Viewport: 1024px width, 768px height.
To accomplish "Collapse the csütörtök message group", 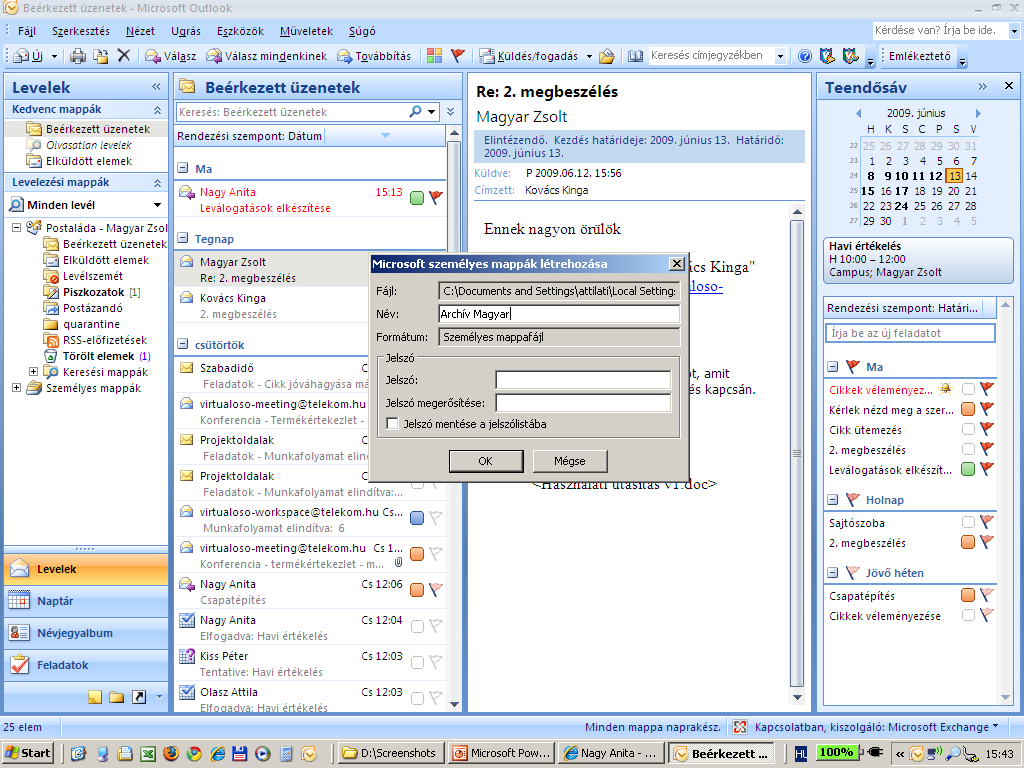I will [x=183, y=344].
